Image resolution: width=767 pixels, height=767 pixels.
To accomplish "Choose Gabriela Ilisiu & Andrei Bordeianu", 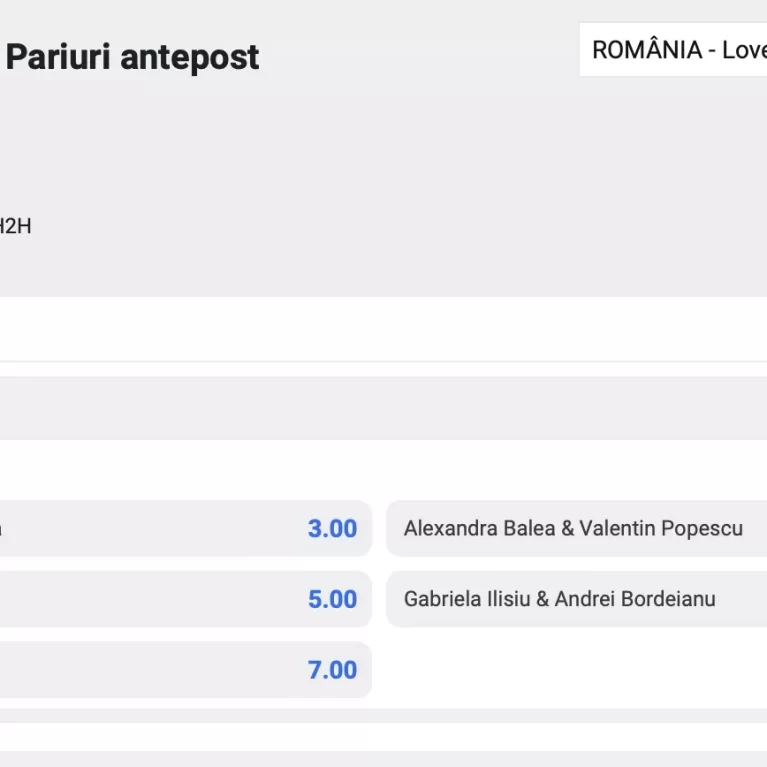I will (577, 599).
